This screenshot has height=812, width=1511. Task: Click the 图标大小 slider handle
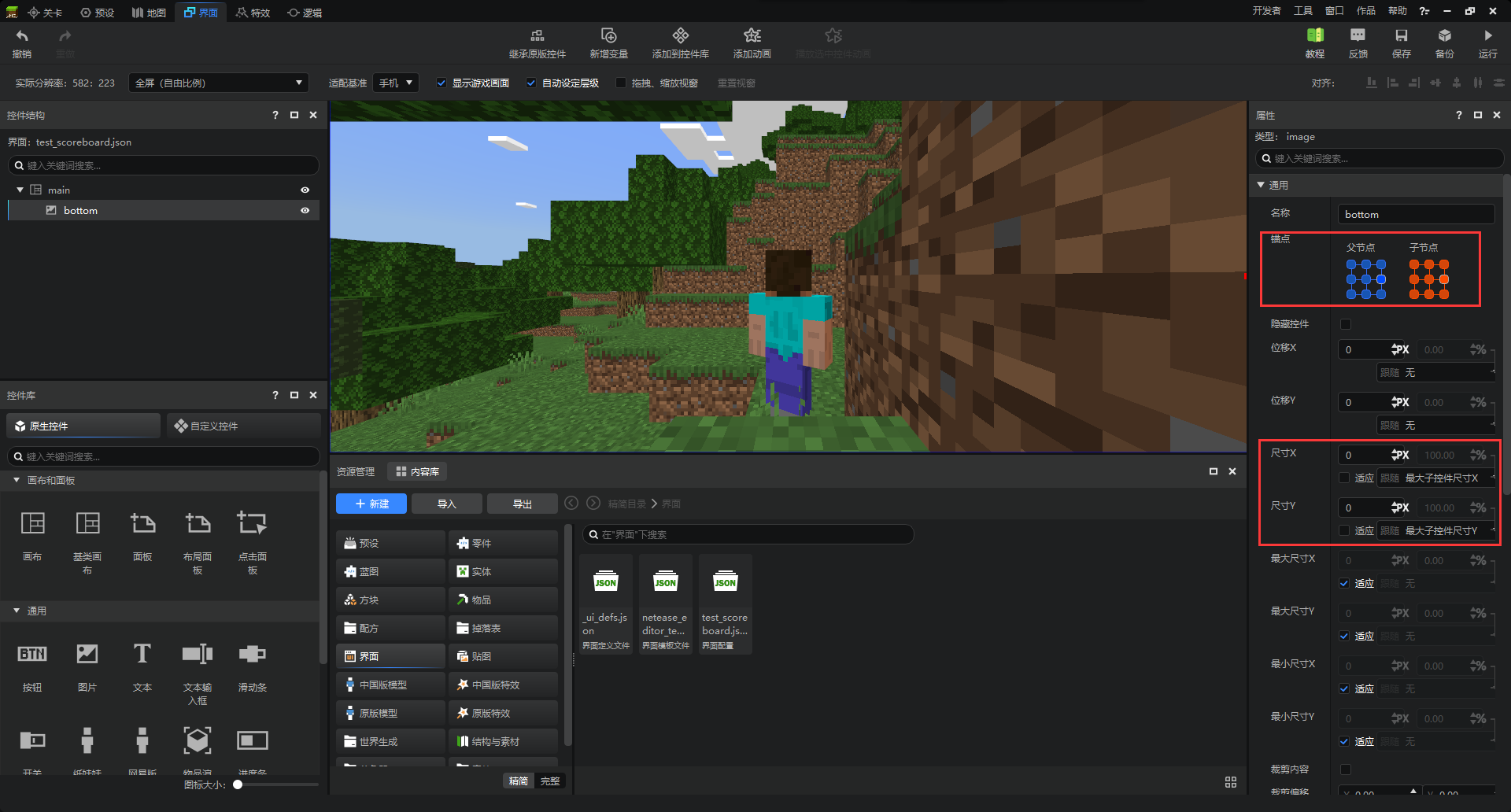pos(238,784)
